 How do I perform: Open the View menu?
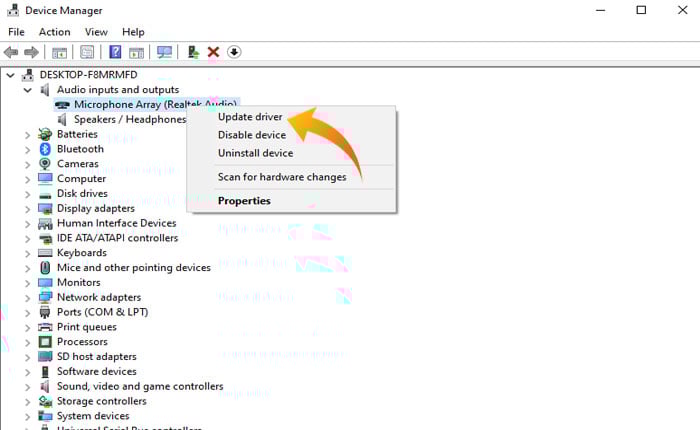[x=96, y=32]
